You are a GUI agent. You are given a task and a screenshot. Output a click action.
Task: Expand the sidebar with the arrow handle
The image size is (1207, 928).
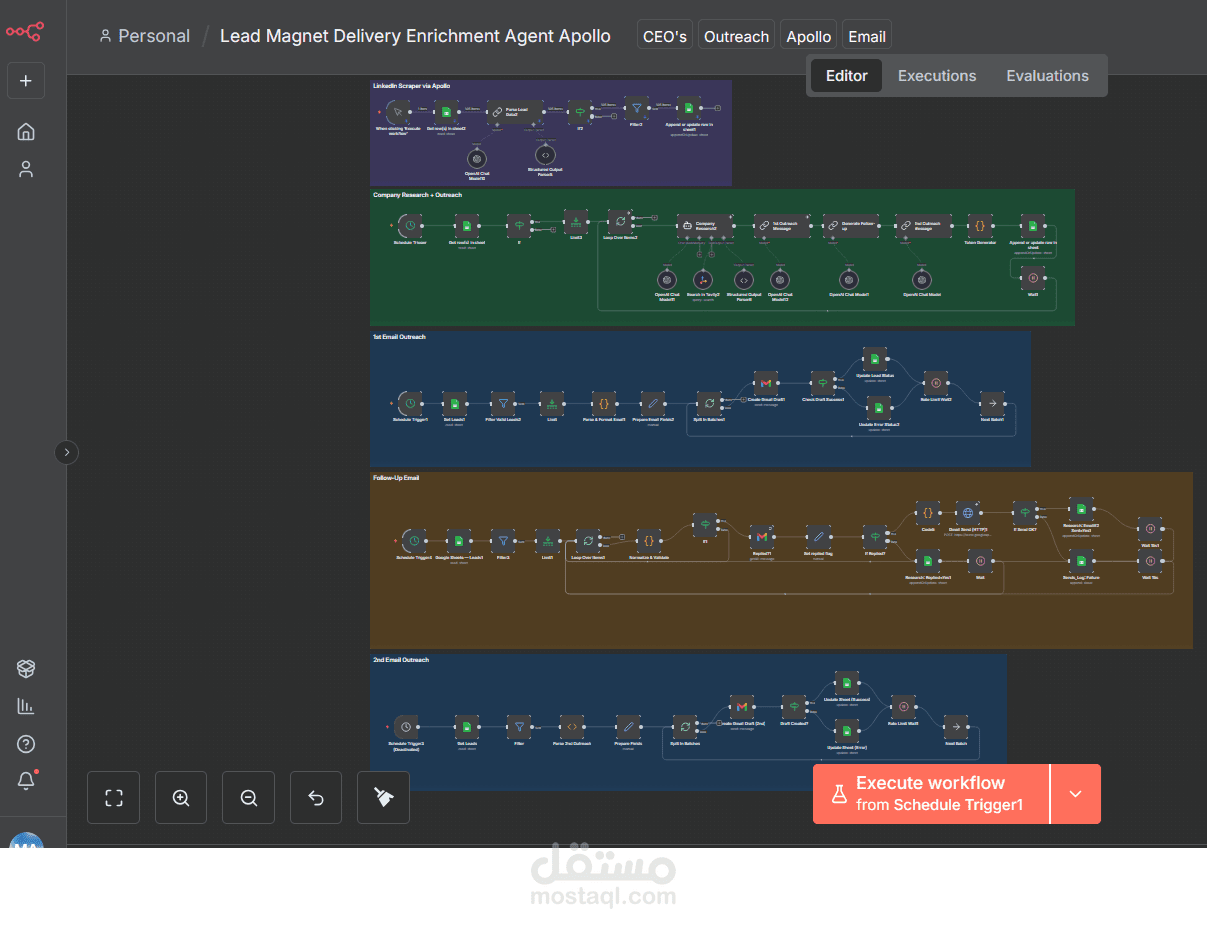tap(66, 452)
